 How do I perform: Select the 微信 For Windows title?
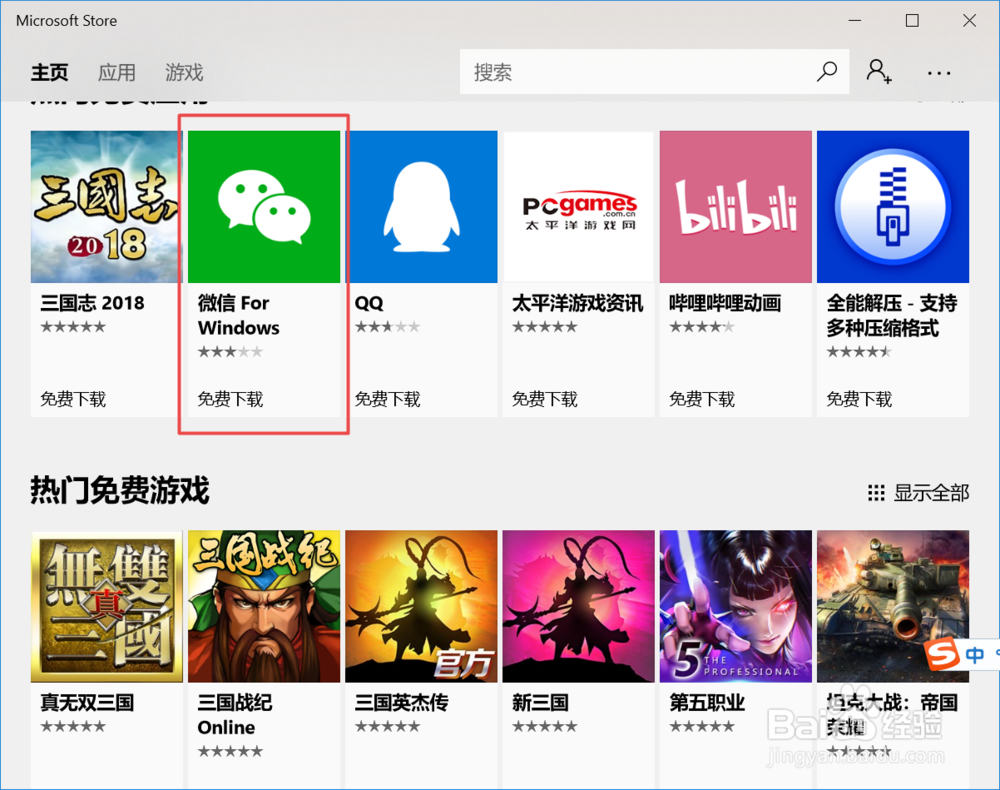239,315
